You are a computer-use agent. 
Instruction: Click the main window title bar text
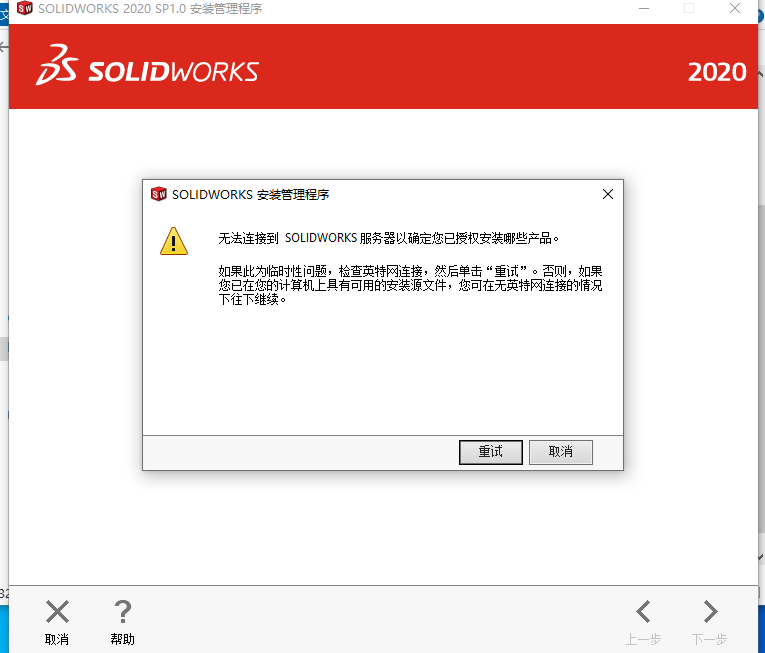[x=150, y=9]
